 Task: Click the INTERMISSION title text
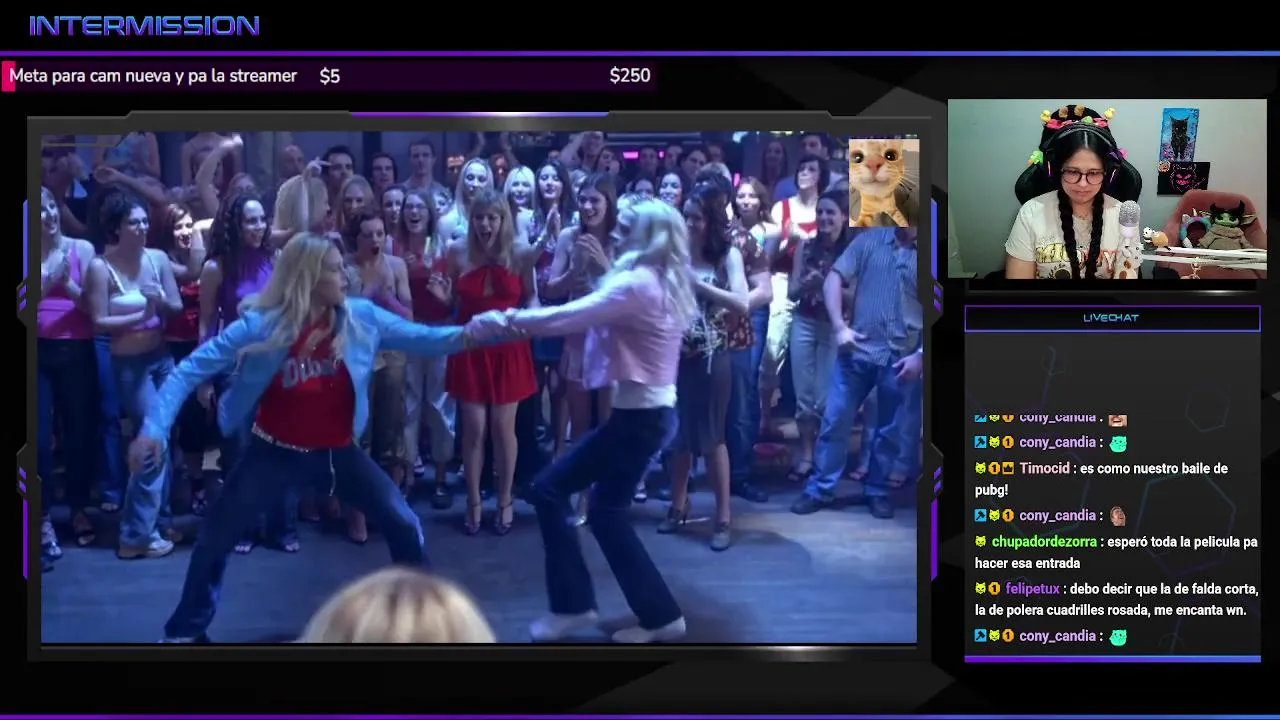coord(144,26)
